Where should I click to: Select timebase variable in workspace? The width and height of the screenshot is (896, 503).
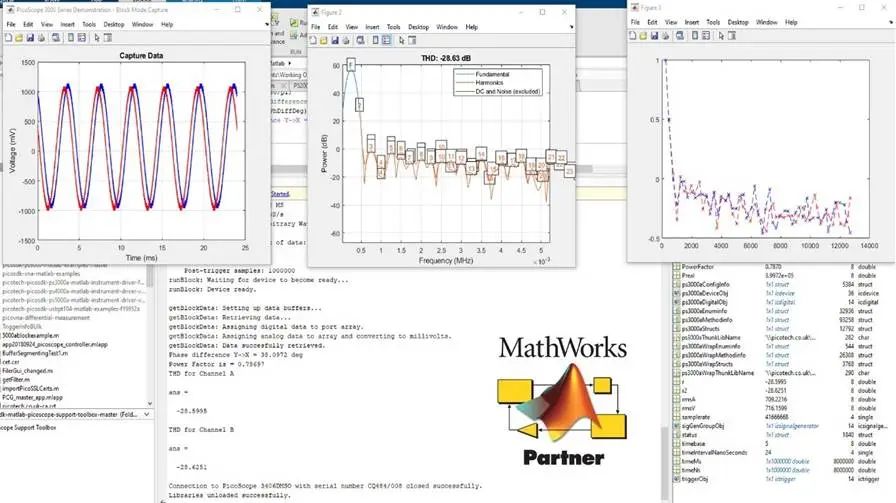[693, 444]
